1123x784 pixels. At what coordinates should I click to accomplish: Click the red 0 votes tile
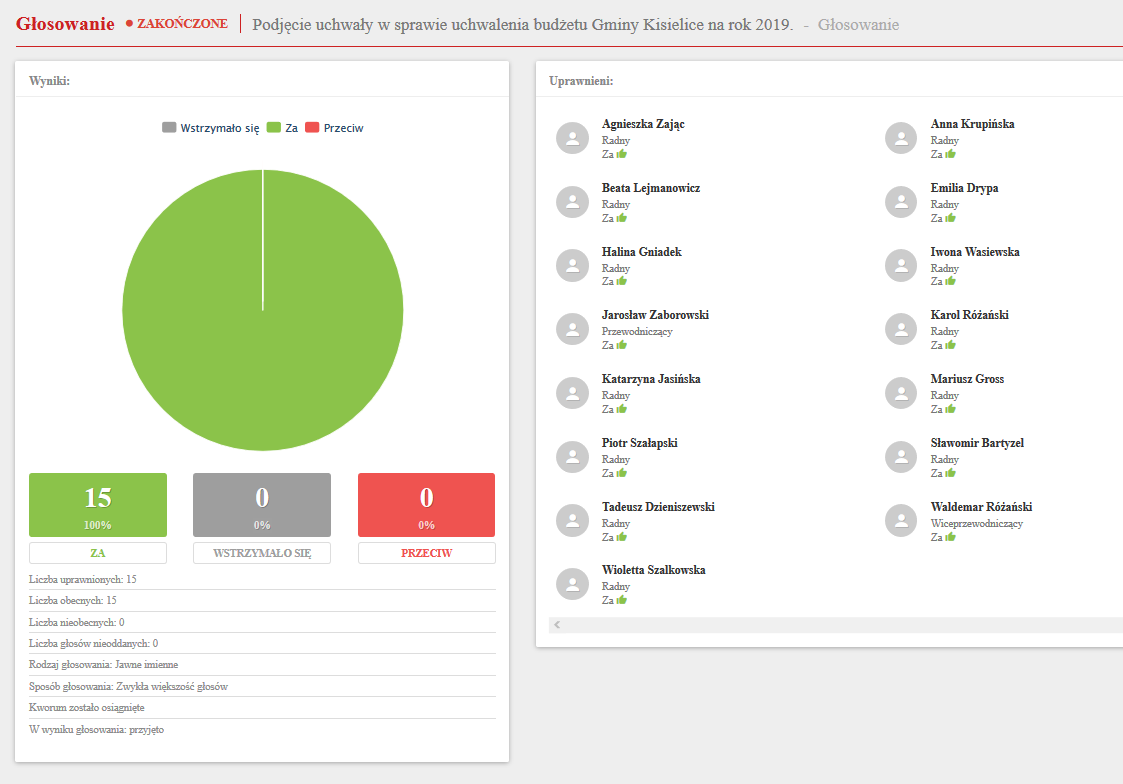pyautogui.click(x=426, y=505)
